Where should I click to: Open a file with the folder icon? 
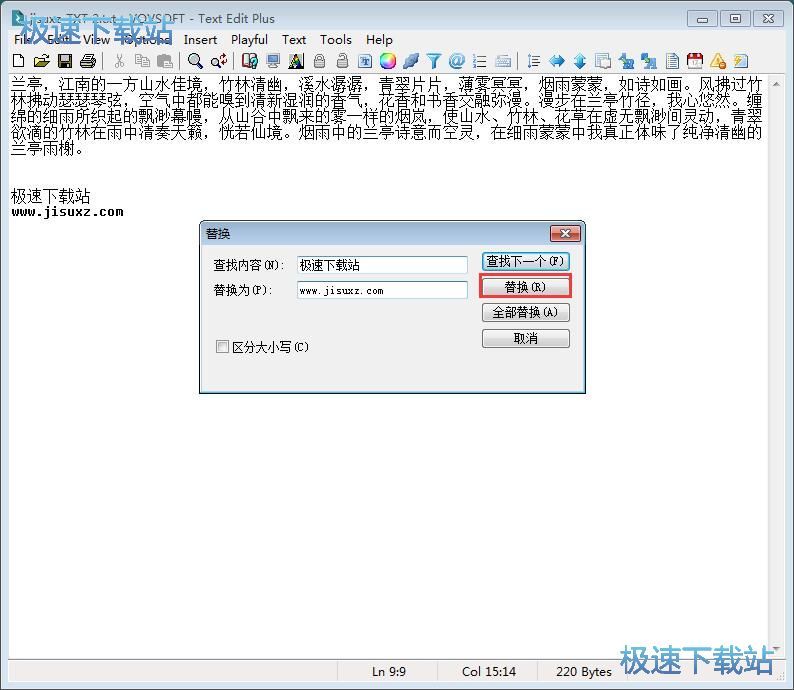tap(42, 61)
